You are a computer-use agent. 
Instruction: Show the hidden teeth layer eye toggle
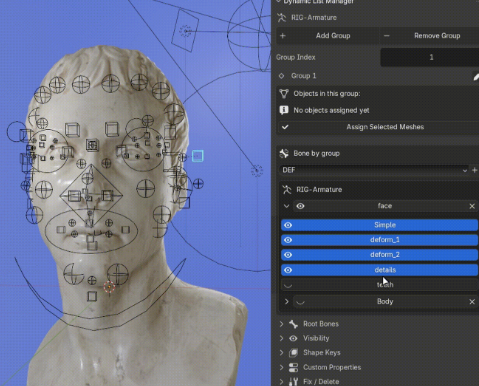tap(288, 285)
